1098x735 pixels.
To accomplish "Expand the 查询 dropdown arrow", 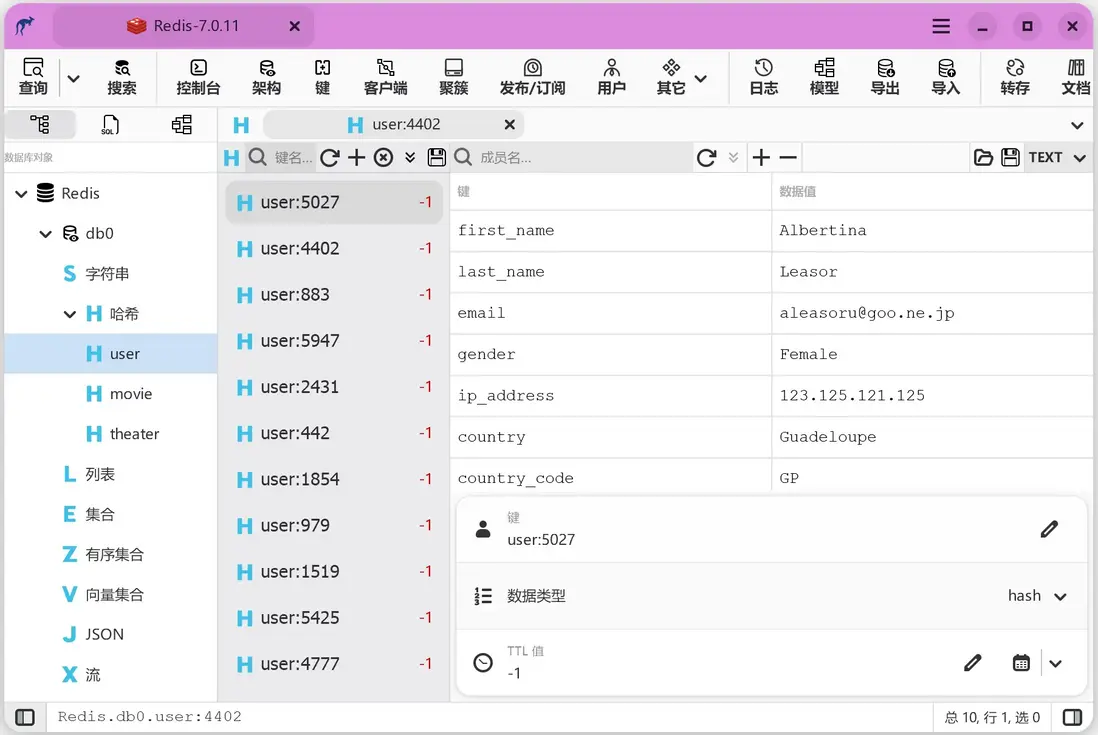I will click(x=73, y=78).
